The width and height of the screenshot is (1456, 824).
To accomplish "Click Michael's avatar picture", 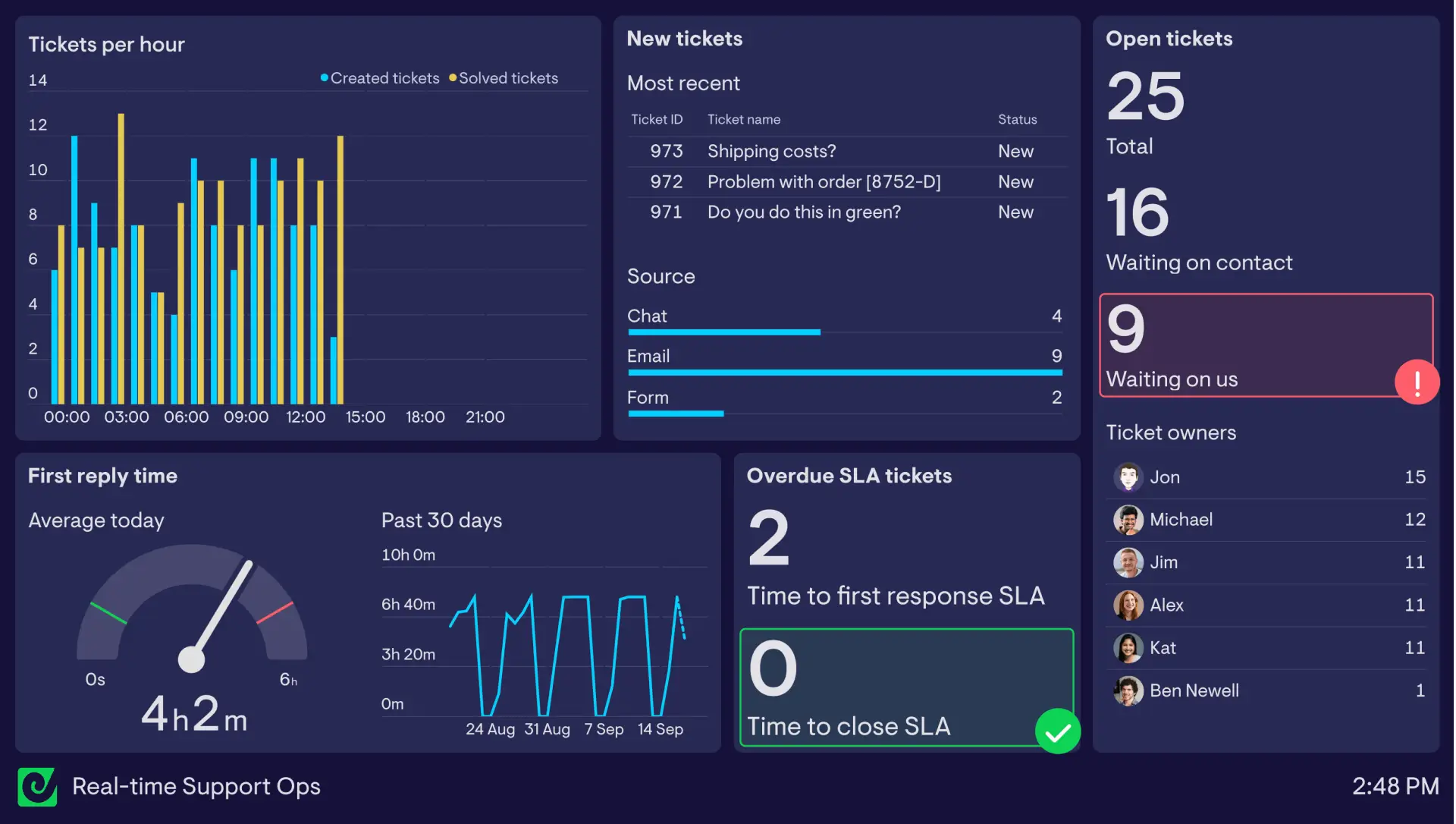I will (x=1128, y=520).
